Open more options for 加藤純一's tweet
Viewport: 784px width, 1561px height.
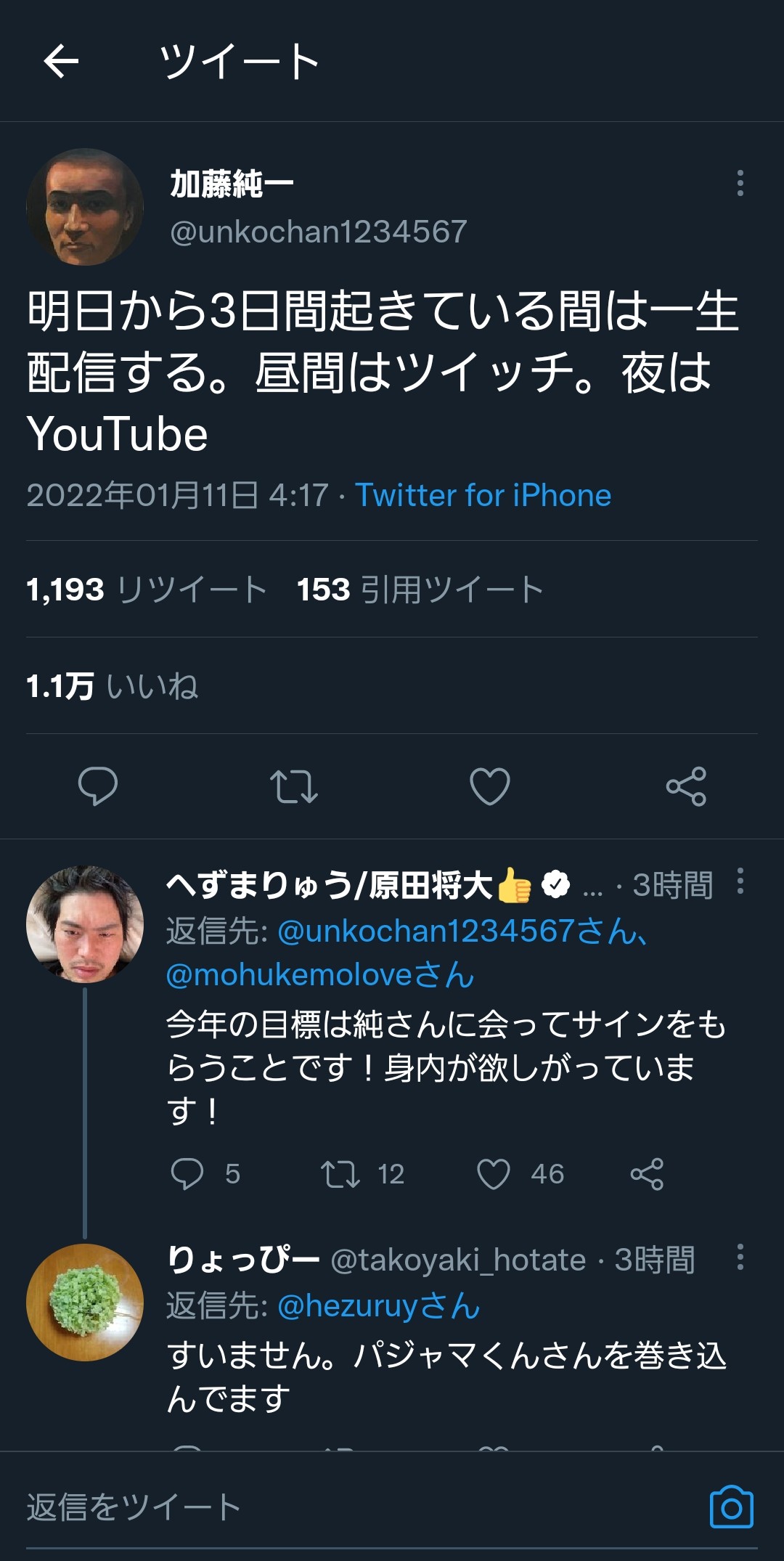740,183
